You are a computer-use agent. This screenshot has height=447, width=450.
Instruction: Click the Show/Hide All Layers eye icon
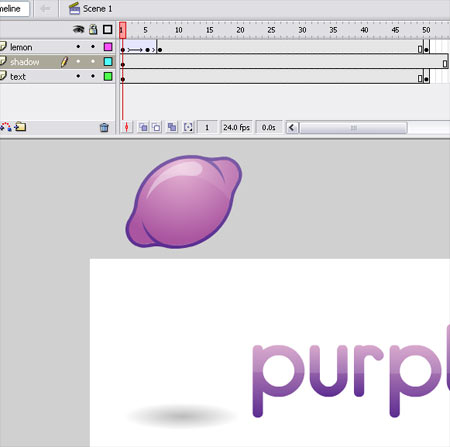[x=79, y=30]
